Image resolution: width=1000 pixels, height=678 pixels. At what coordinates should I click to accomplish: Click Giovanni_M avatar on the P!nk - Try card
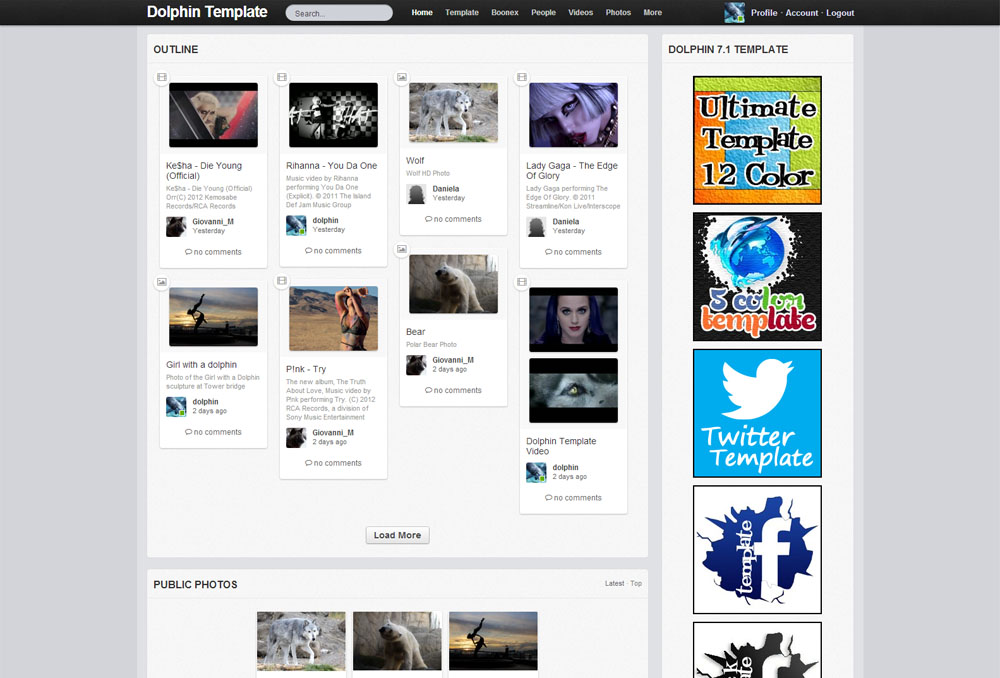pyautogui.click(x=296, y=438)
